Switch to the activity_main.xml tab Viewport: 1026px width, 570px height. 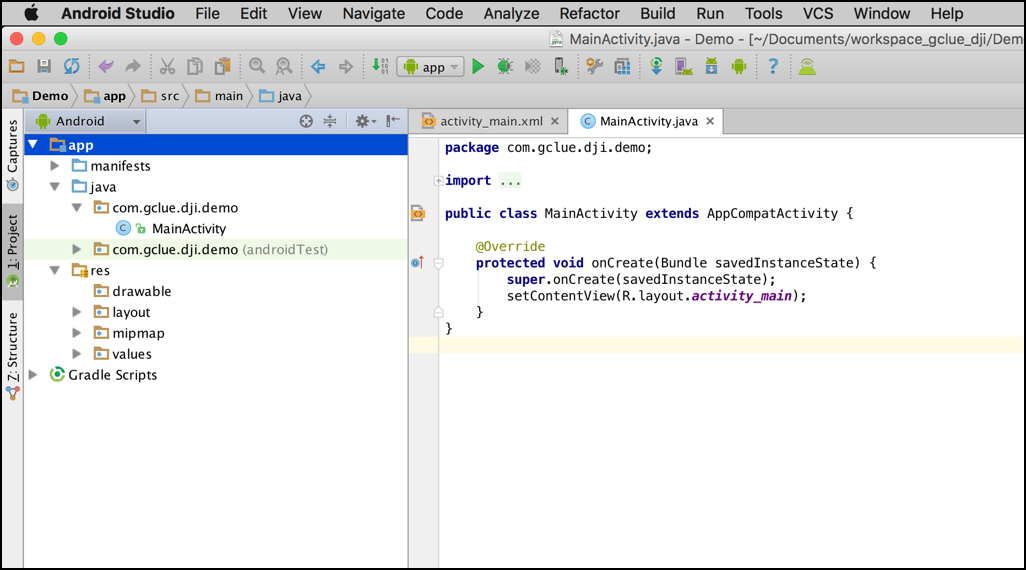(491, 121)
